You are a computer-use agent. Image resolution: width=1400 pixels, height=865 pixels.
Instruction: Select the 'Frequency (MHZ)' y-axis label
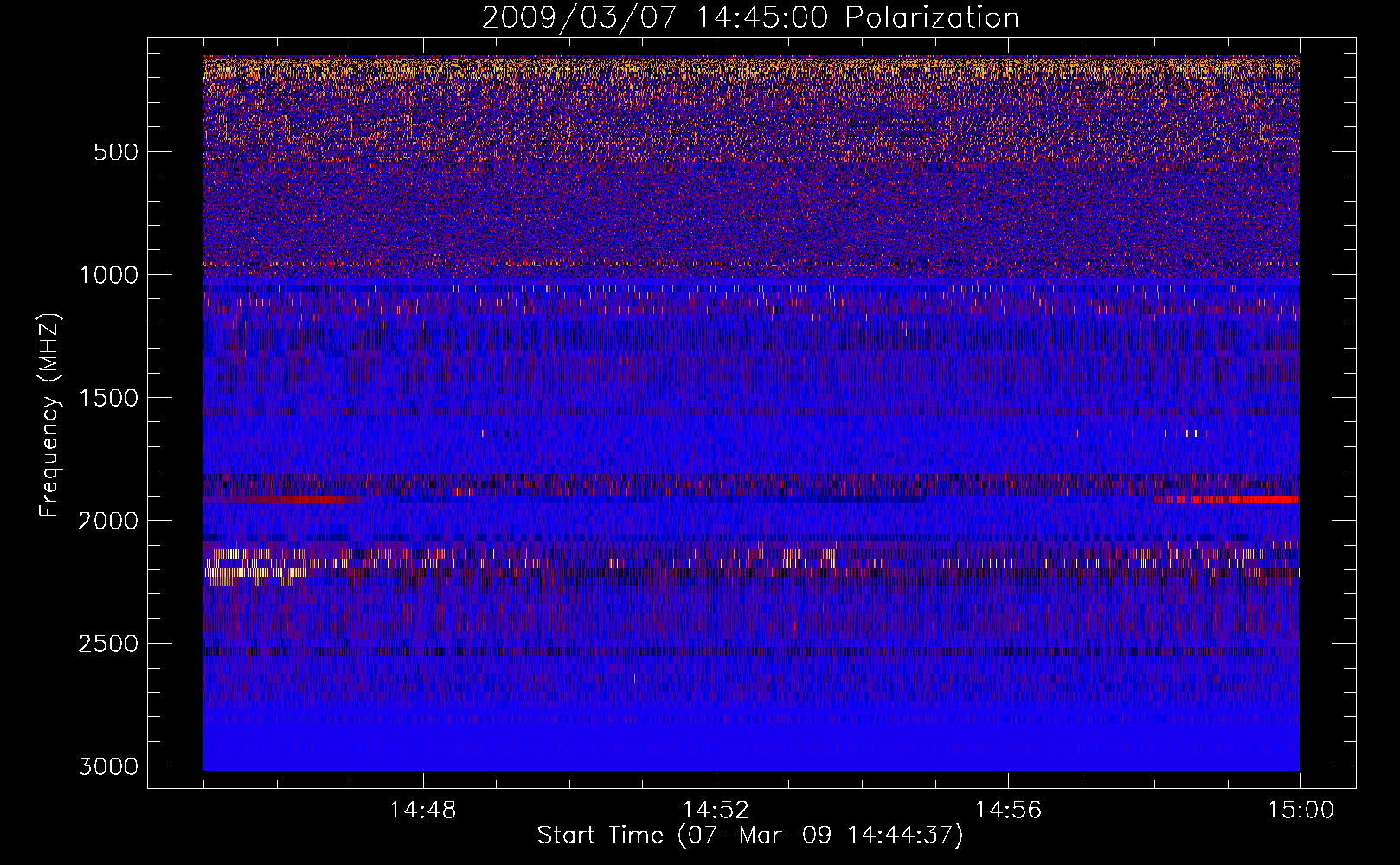click(49, 415)
